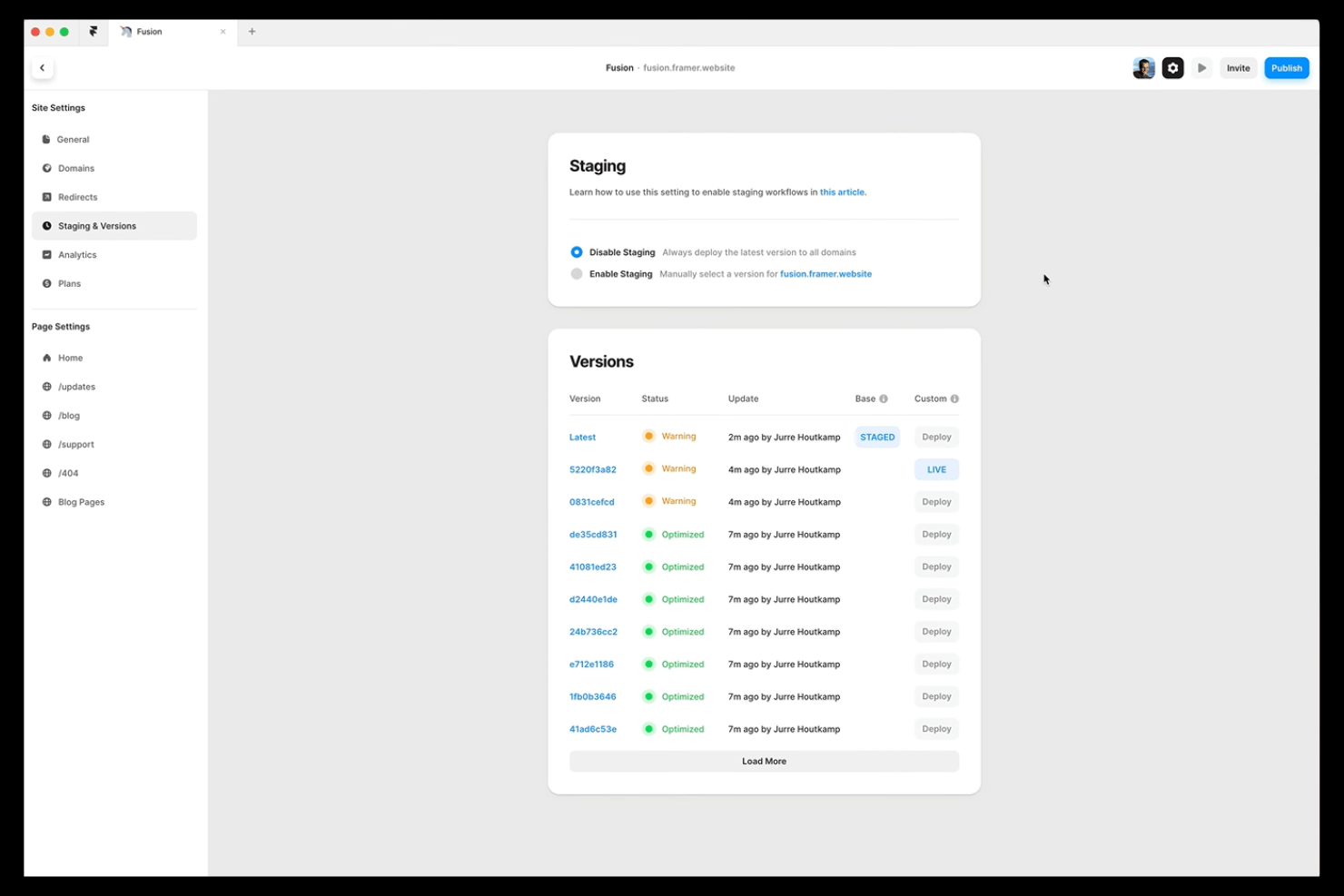Select the Disable Staging radio button
The image size is (1344, 896).
click(577, 252)
